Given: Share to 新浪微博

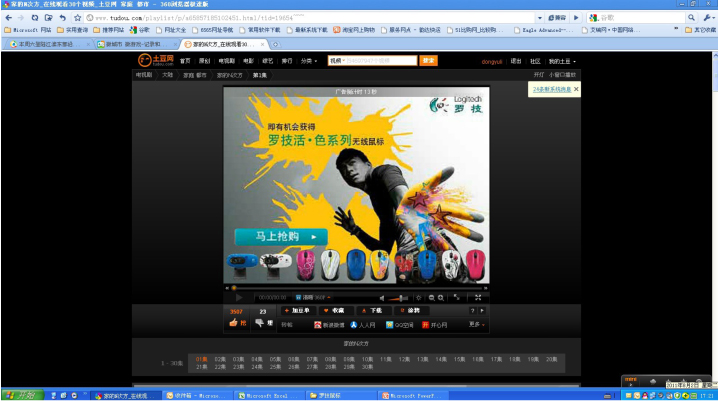Looking at the screenshot, I should click(329, 325).
